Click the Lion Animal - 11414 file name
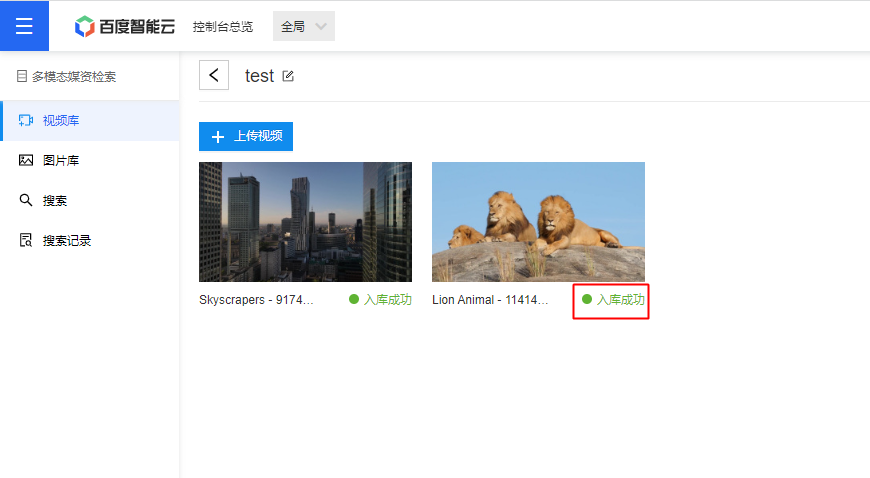This screenshot has width=870, height=478. (490, 300)
